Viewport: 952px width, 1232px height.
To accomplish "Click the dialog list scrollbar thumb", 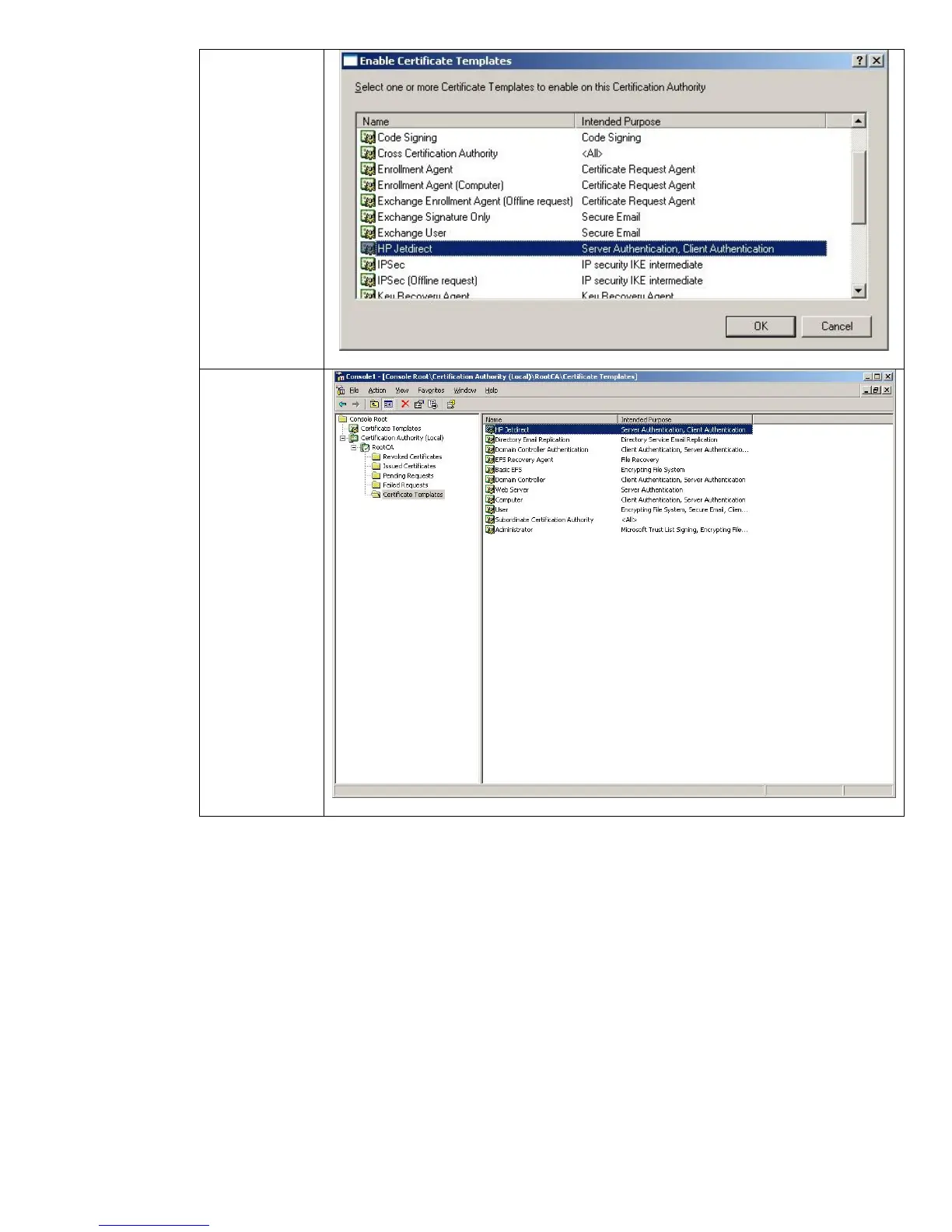I will [859, 187].
